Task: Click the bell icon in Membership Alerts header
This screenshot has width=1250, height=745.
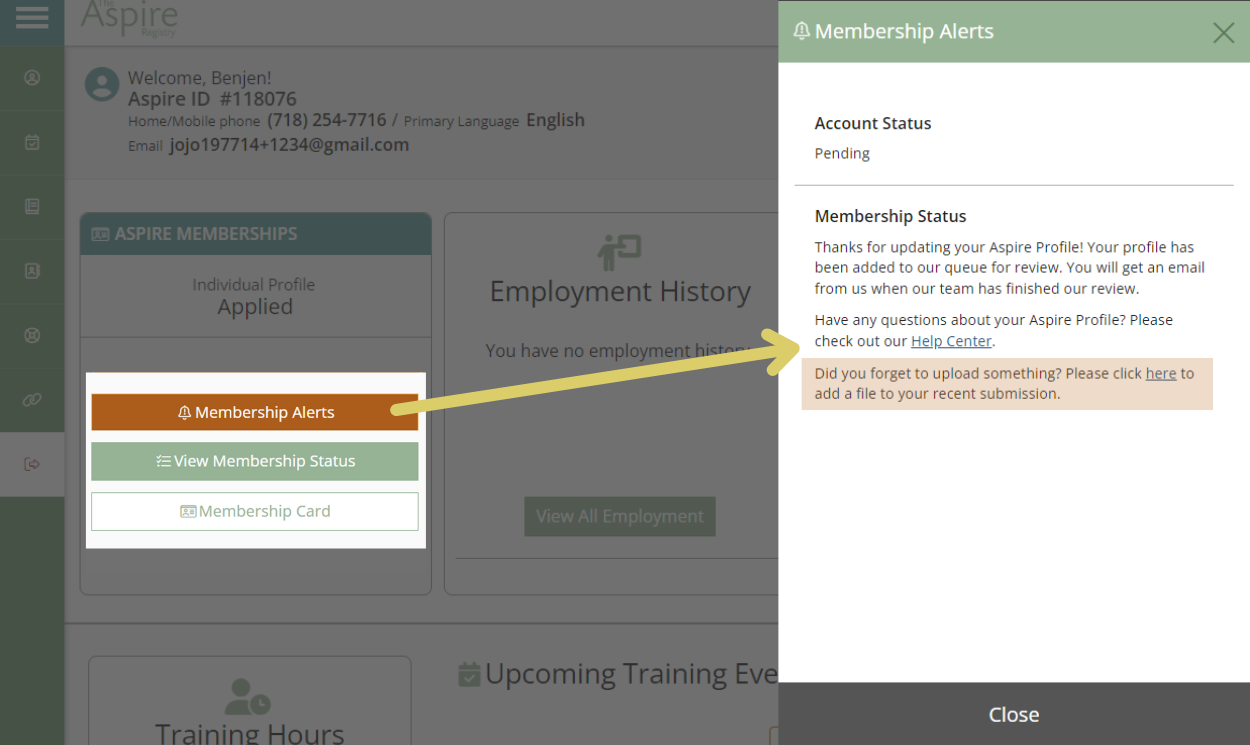Action: (801, 31)
